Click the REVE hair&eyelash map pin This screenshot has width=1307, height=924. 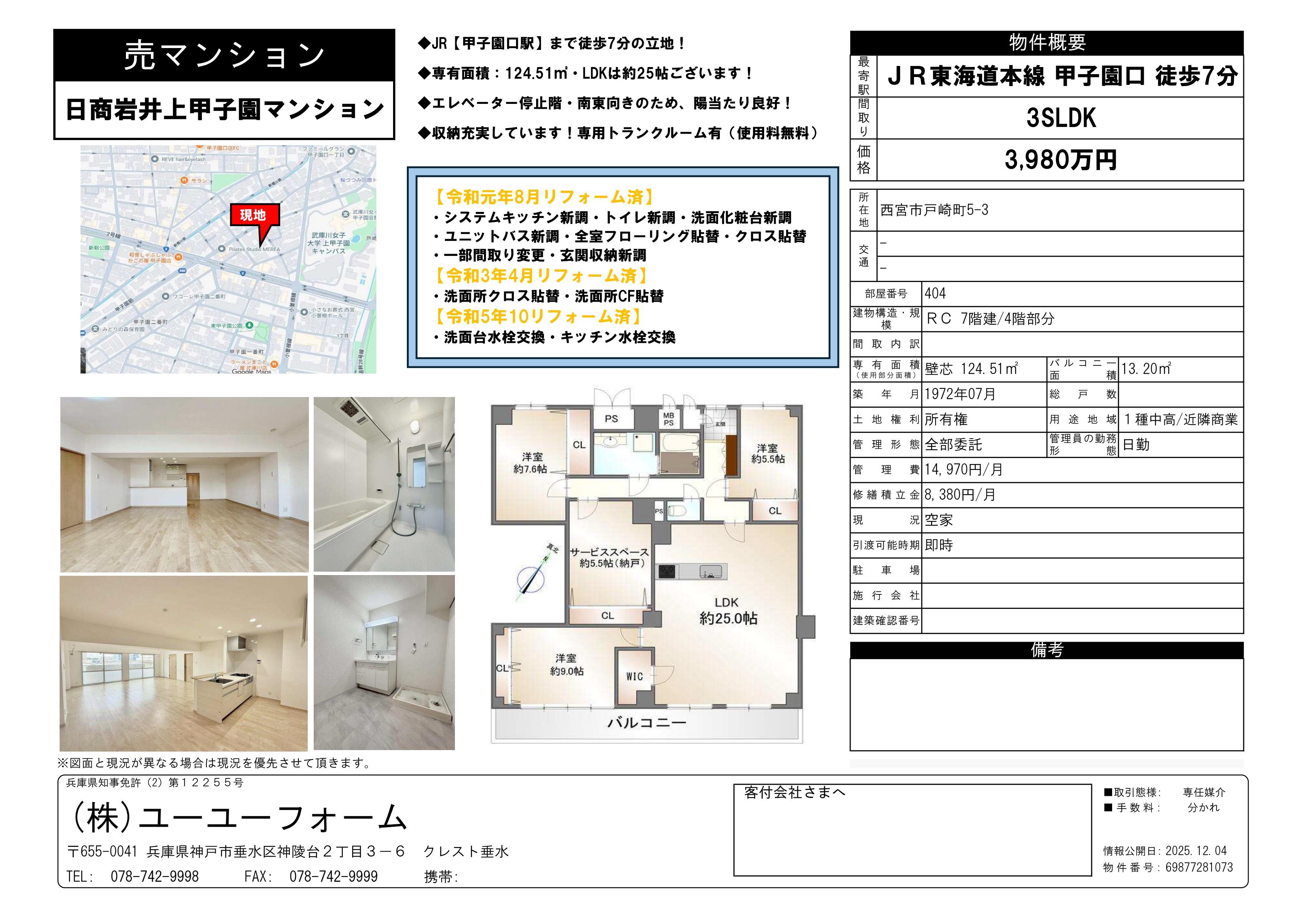tap(155, 159)
